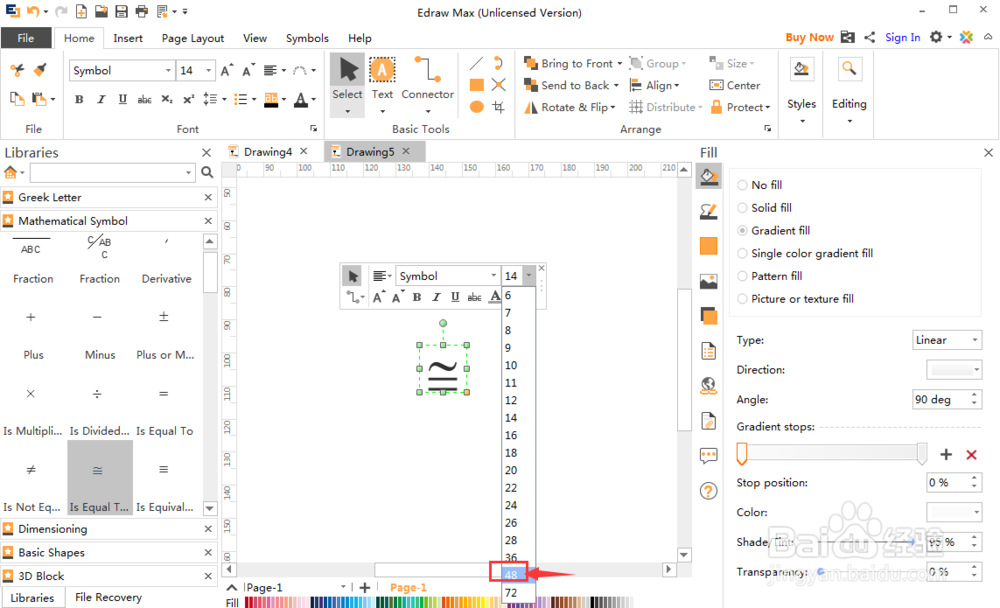Image resolution: width=1000 pixels, height=608 pixels.
Task: Add a gradient stop with plus icon
Action: tap(946, 454)
